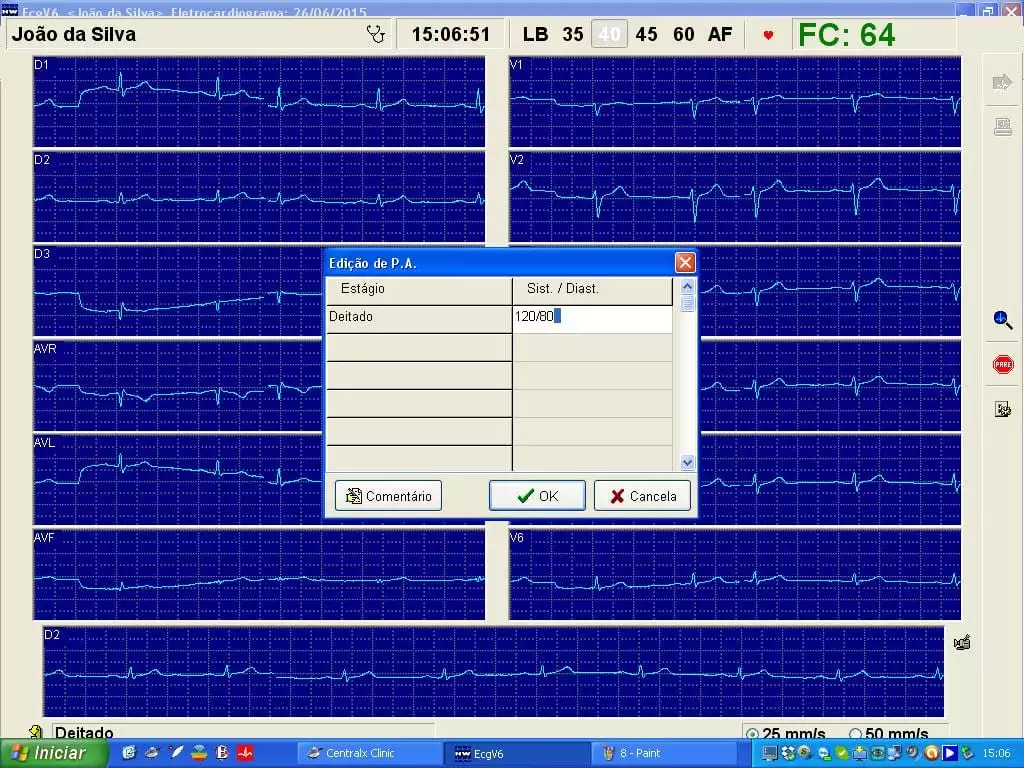Open the Comentário dialog
This screenshot has width=1024, height=768.
point(388,495)
